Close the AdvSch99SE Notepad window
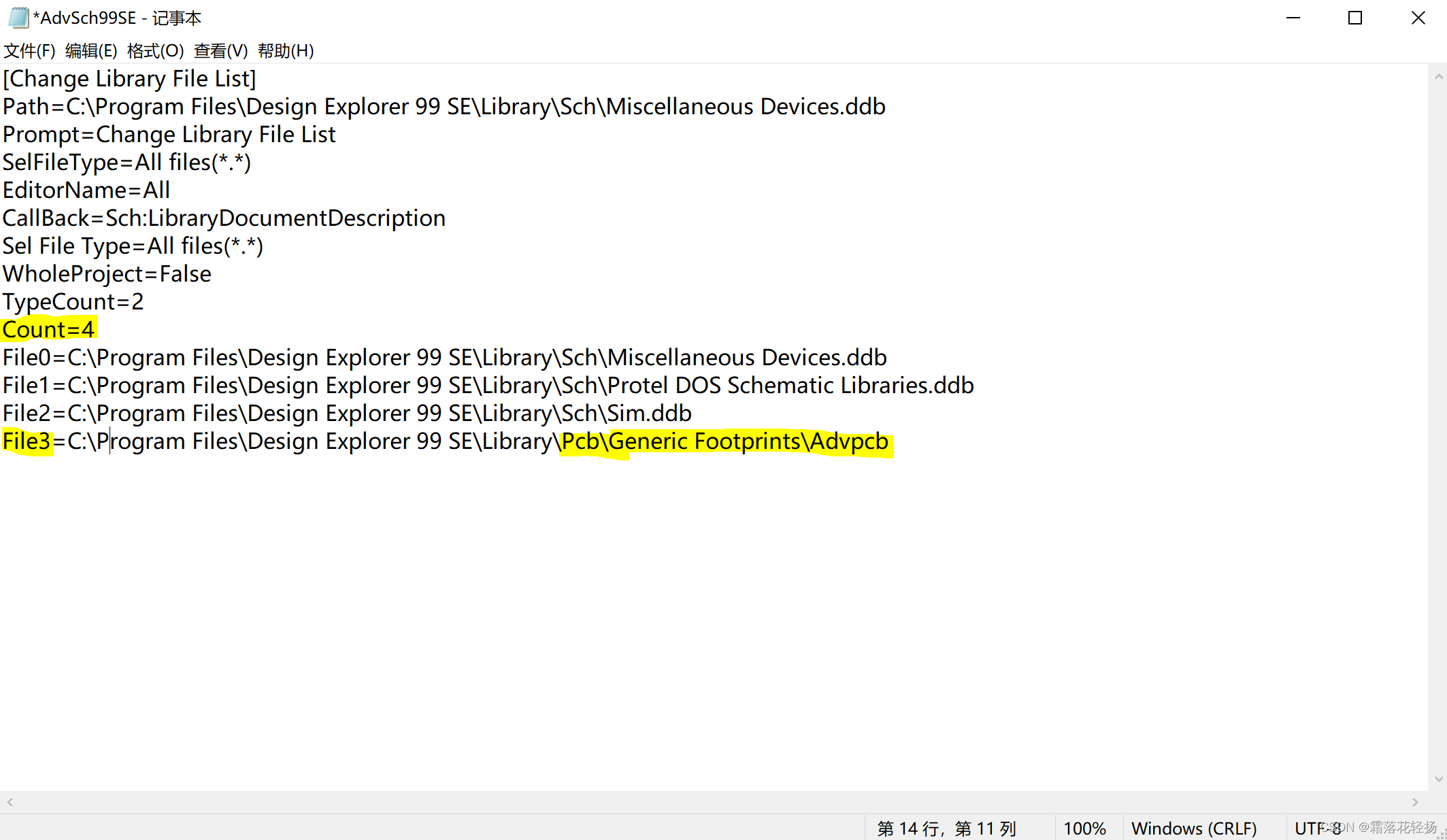The image size is (1447, 840). 1418,18
